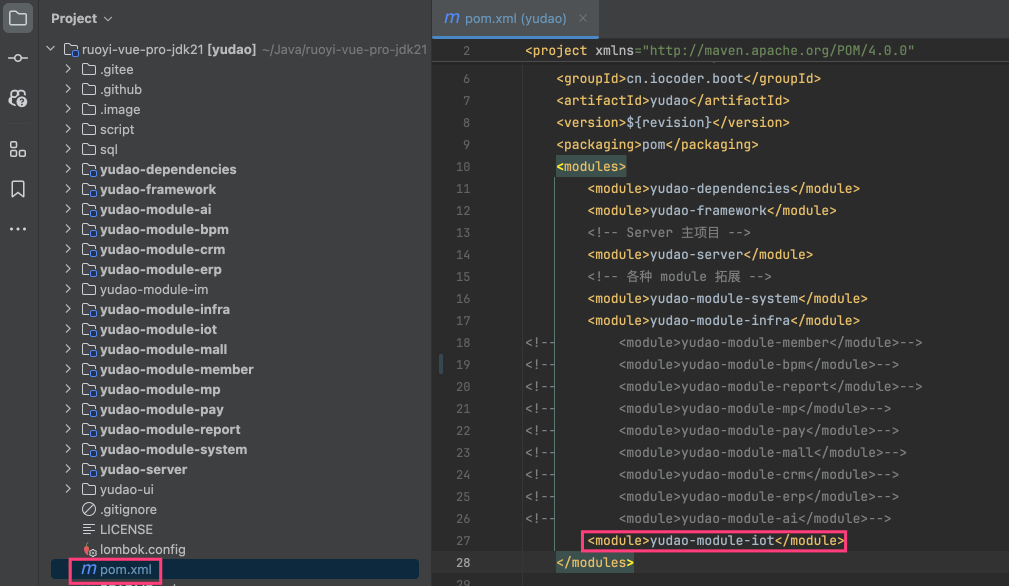Open the Commit tool window icon
The height and width of the screenshot is (586, 1009).
tap(18, 58)
